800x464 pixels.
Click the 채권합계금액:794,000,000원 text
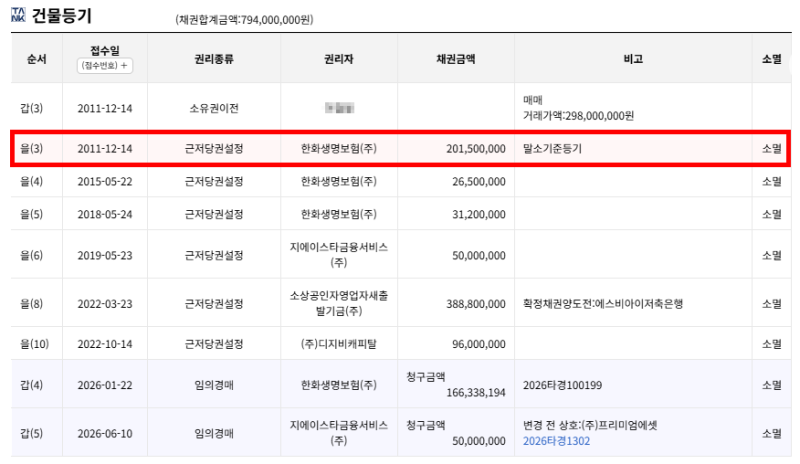(244, 20)
